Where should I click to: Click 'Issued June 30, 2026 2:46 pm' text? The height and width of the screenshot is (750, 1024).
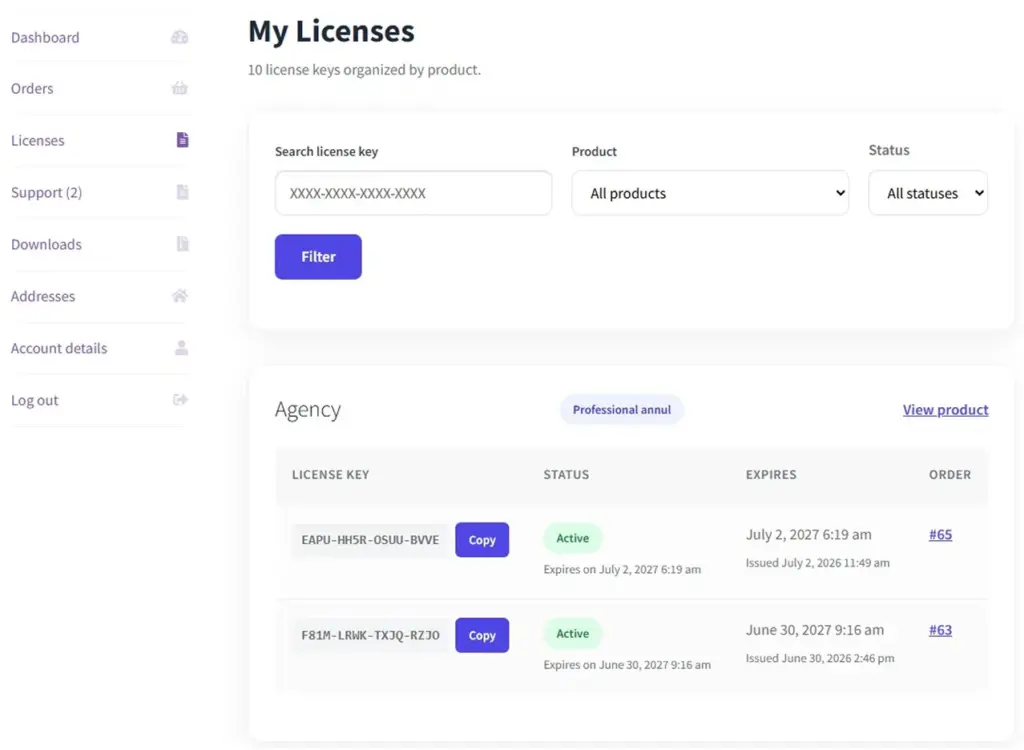coord(820,658)
